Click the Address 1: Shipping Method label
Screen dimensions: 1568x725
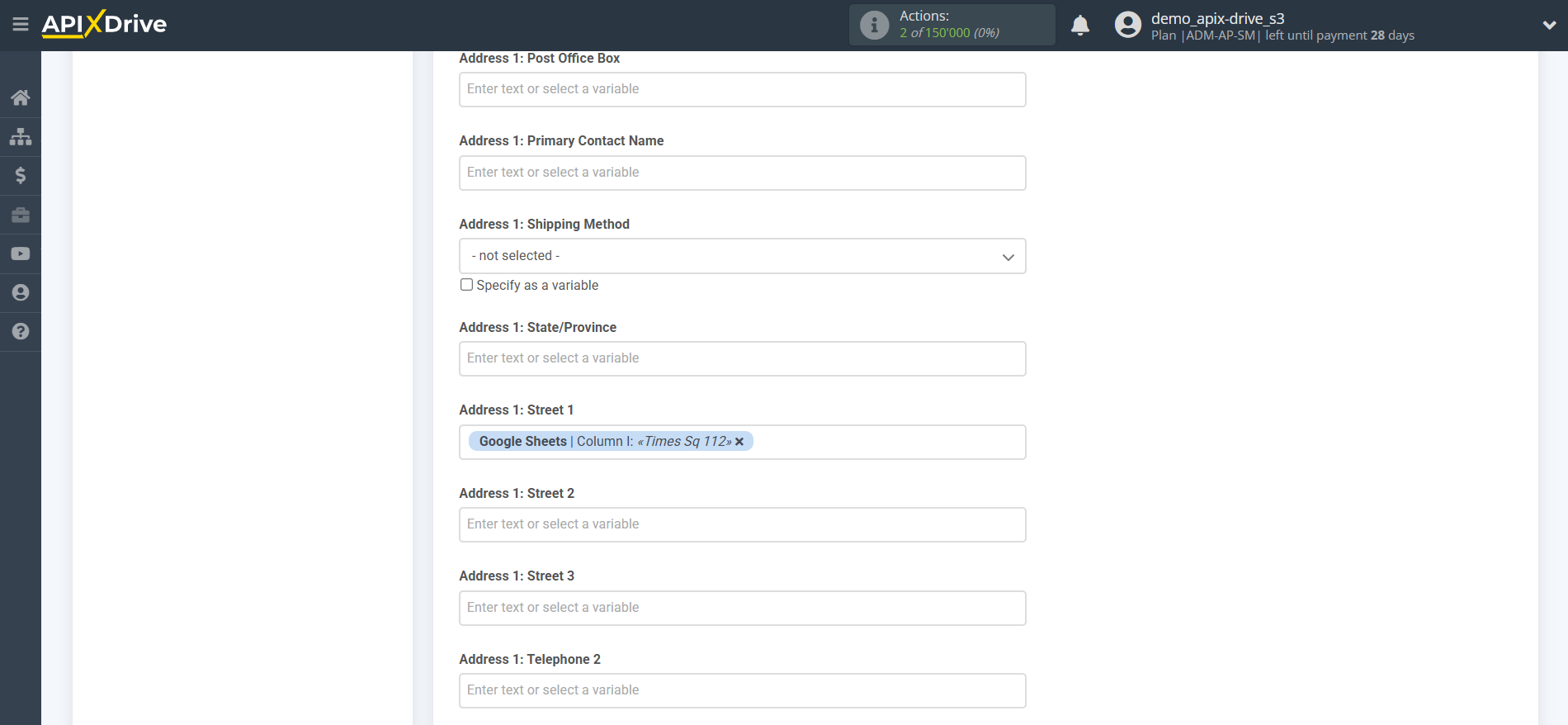[544, 224]
